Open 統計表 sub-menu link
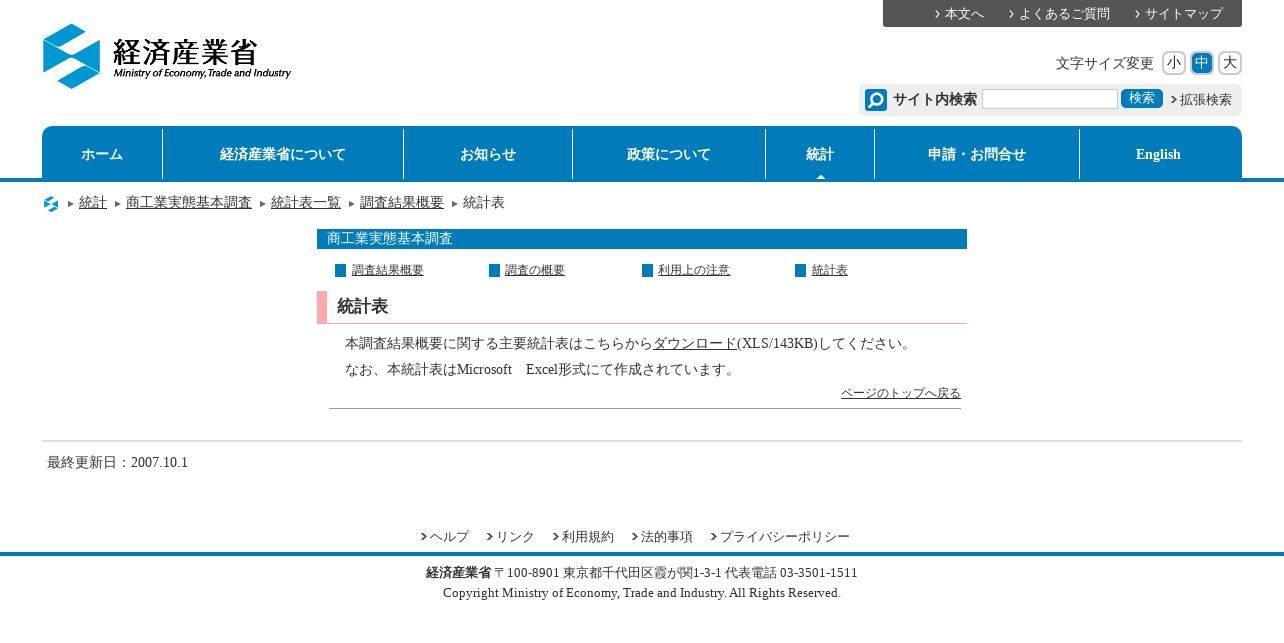 coord(830,270)
